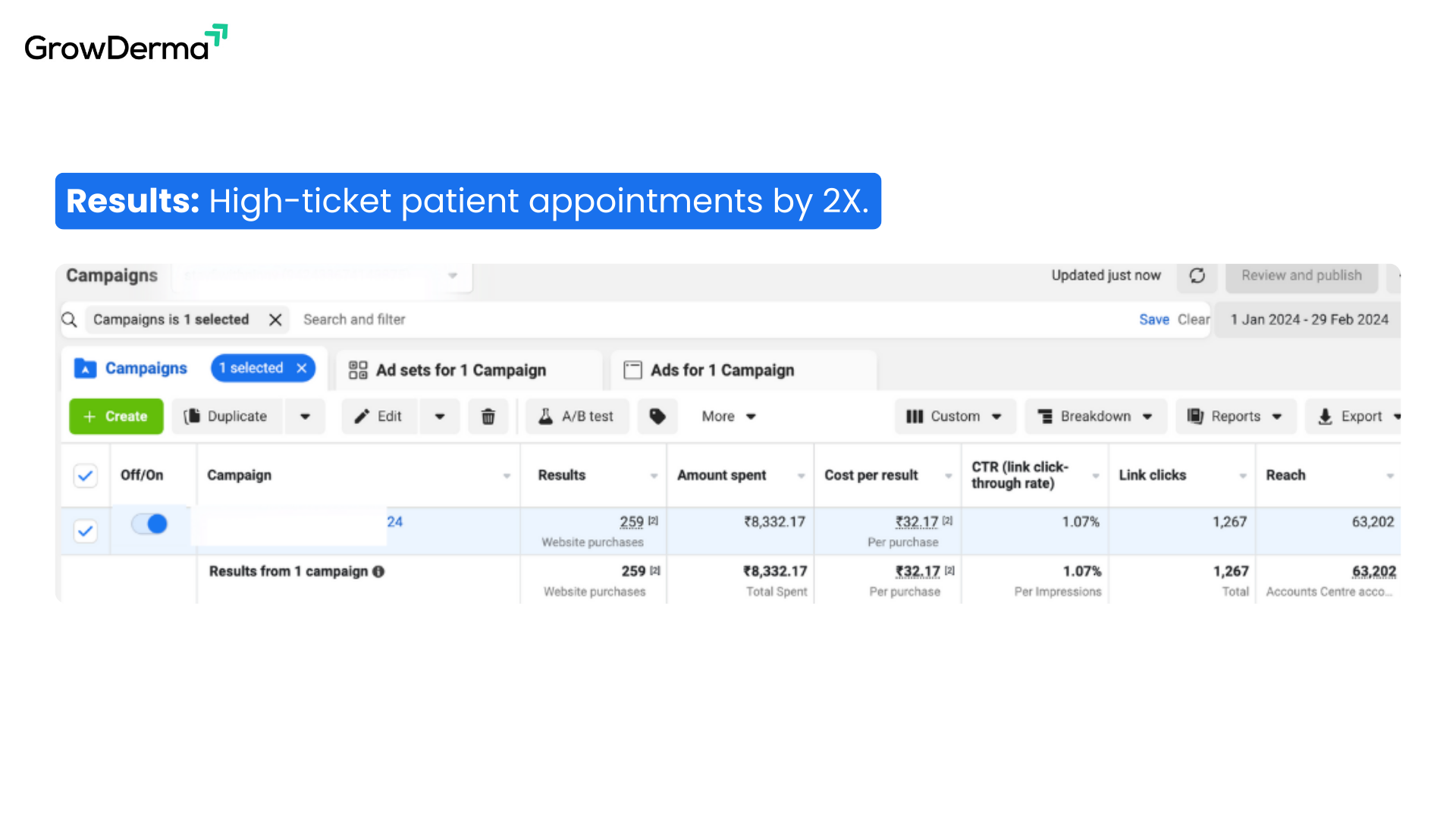Click the delete trash can icon

click(x=488, y=416)
